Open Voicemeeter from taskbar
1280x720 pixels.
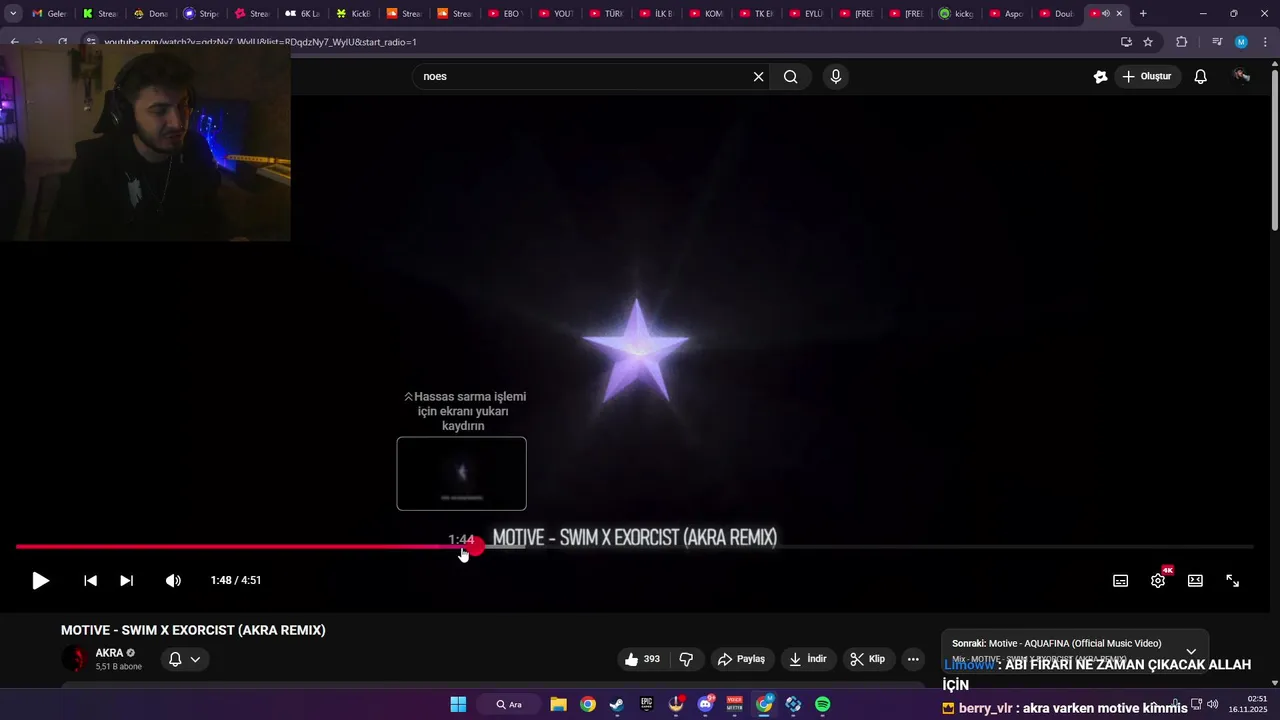click(735, 704)
